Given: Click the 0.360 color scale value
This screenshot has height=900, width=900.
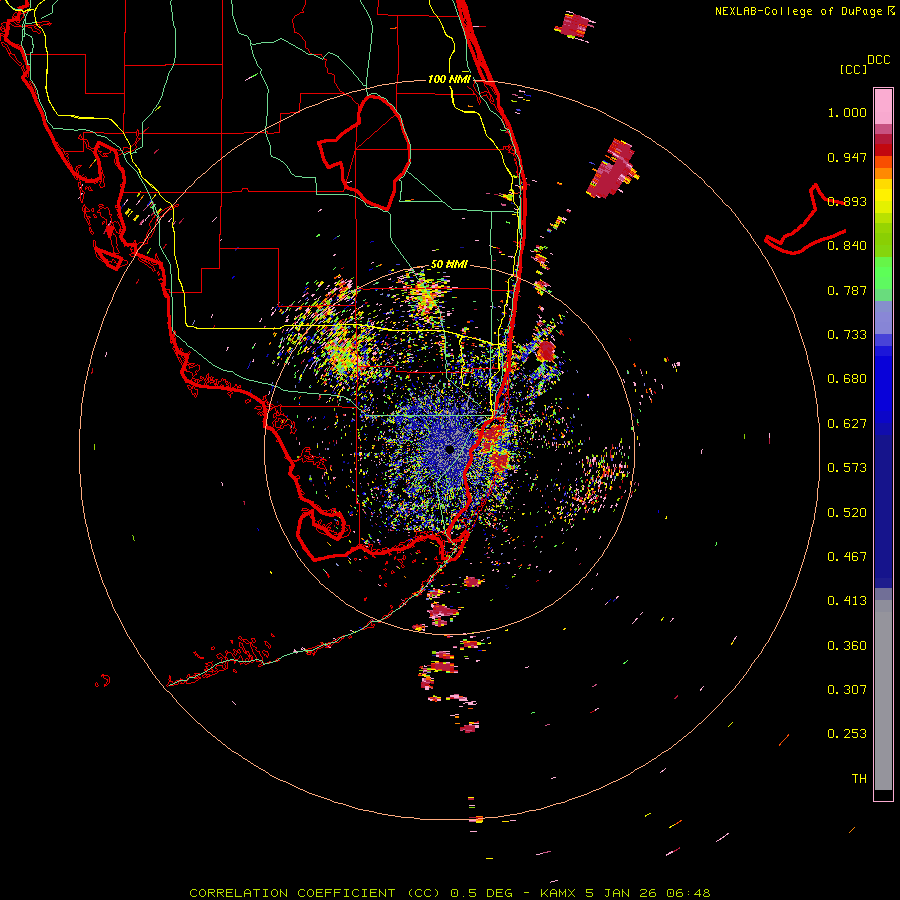Looking at the screenshot, I should click(x=847, y=646).
